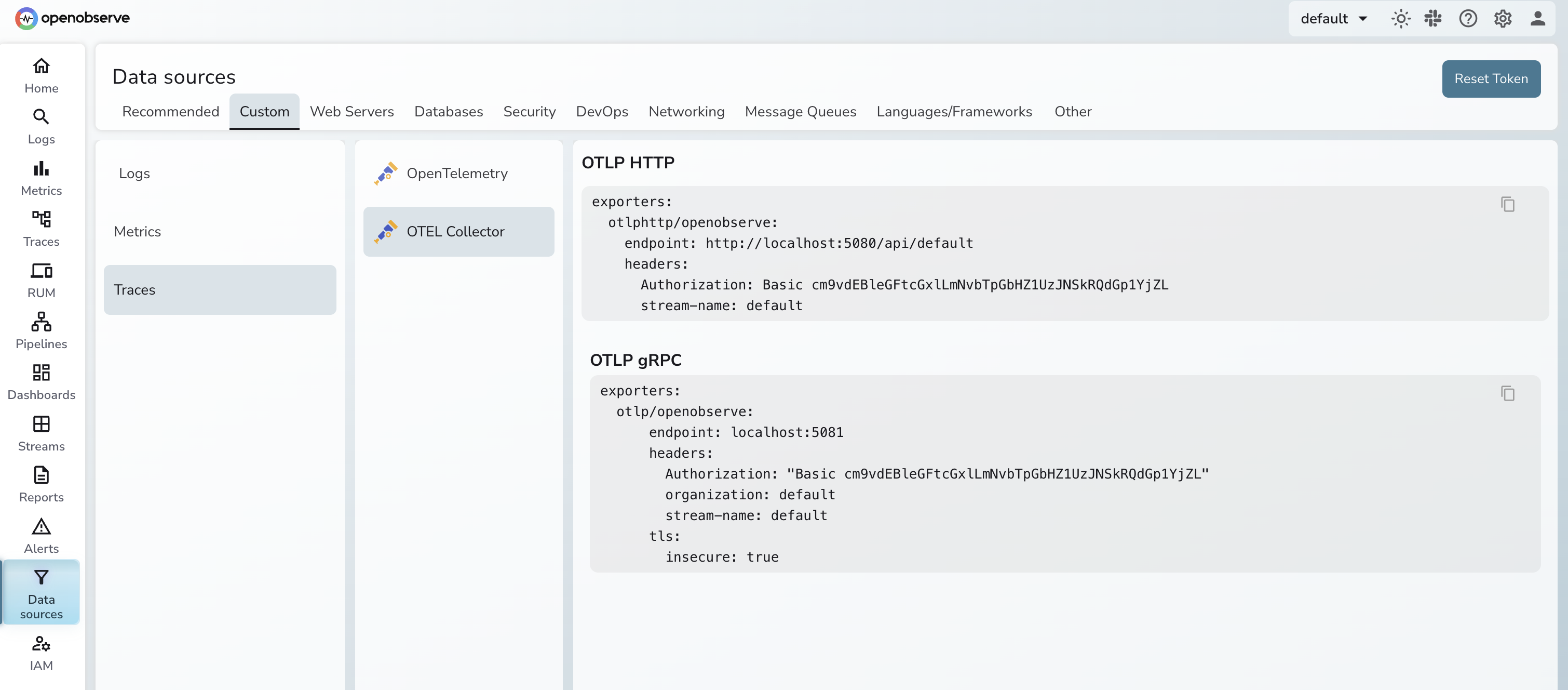The image size is (1568, 690).
Task: Open the Home page from sidebar
Action: (x=42, y=75)
